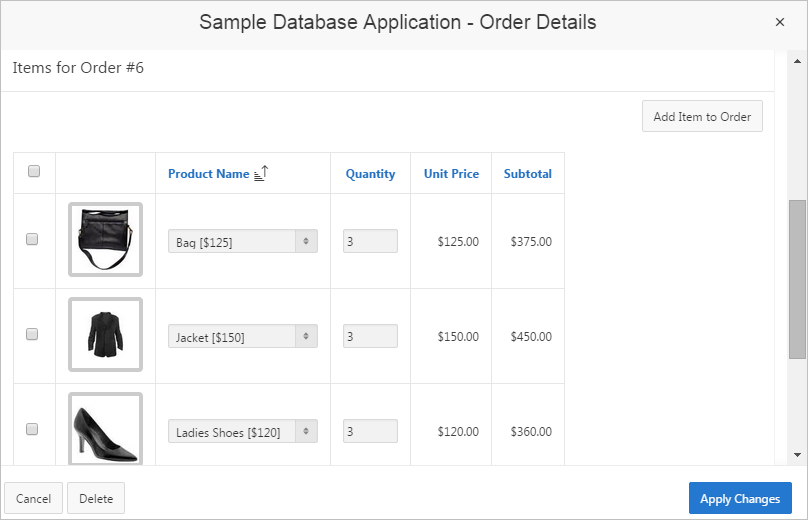Open the Bag [$125] product dropdown
Image resolution: width=808 pixels, height=520 pixels.
[x=242, y=241]
